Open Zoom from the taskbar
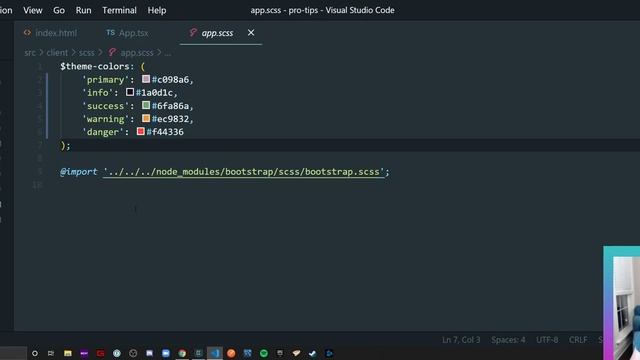Image resolution: width=640 pixels, height=360 pixels. [x=166, y=353]
